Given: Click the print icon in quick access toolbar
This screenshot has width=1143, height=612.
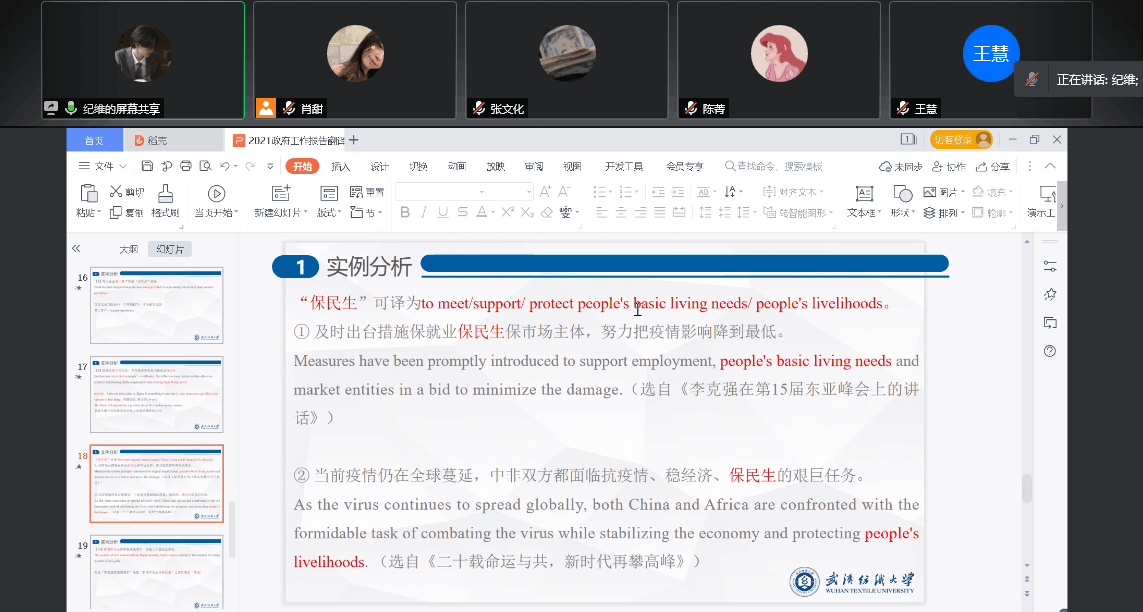Looking at the screenshot, I should coord(186,166).
